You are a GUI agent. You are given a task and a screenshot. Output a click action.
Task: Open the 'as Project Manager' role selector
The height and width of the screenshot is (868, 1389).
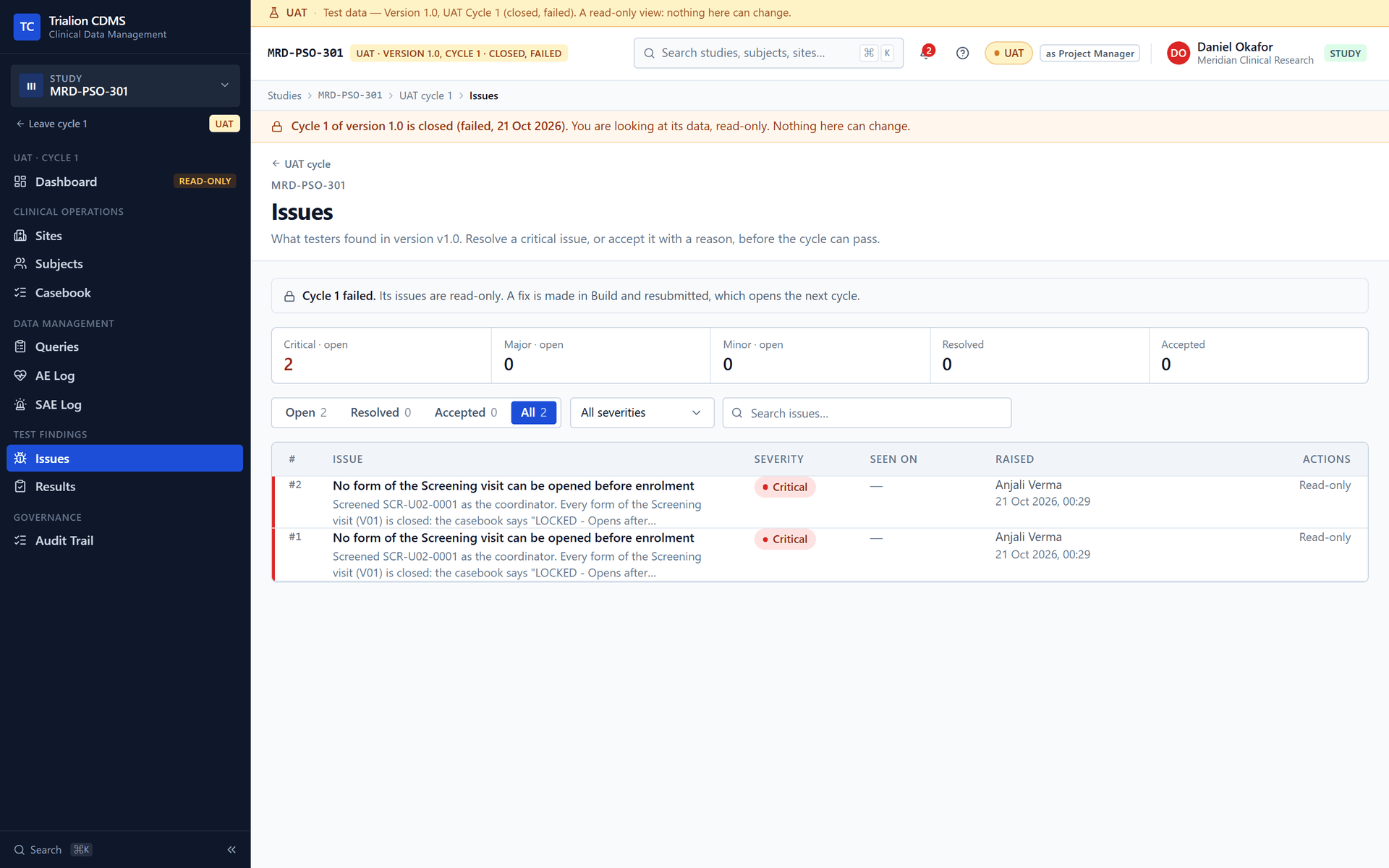tap(1089, 54)
